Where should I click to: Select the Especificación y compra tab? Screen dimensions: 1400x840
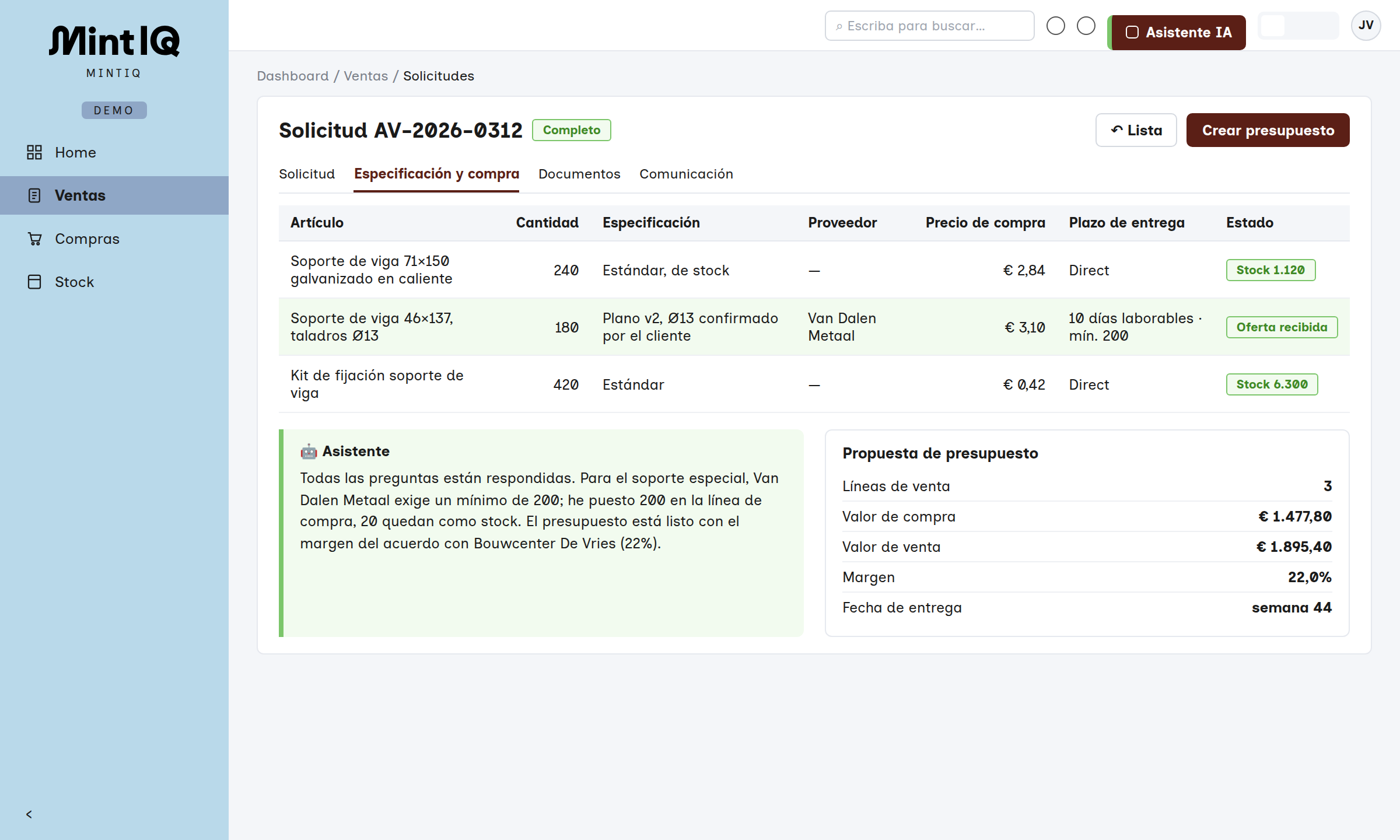tap(436, 174)
